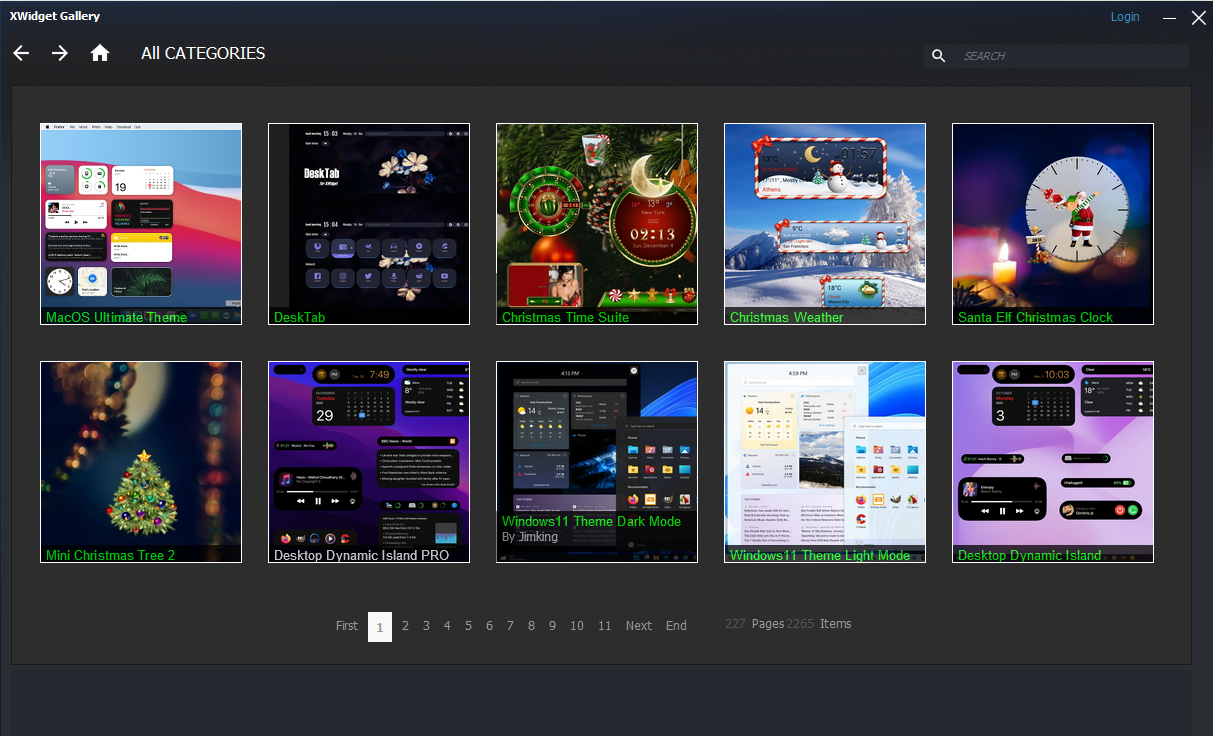Open the Santa Elf Christmas Clock thumbnail
1213x736 pixels.
[1053, 224]
